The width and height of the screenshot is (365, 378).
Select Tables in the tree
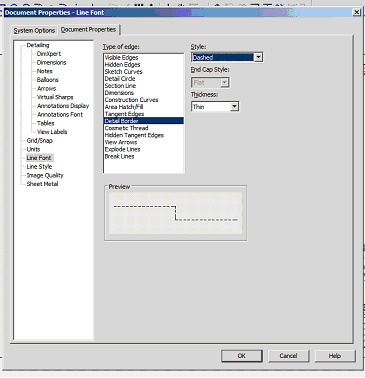[x=45, y=123]
